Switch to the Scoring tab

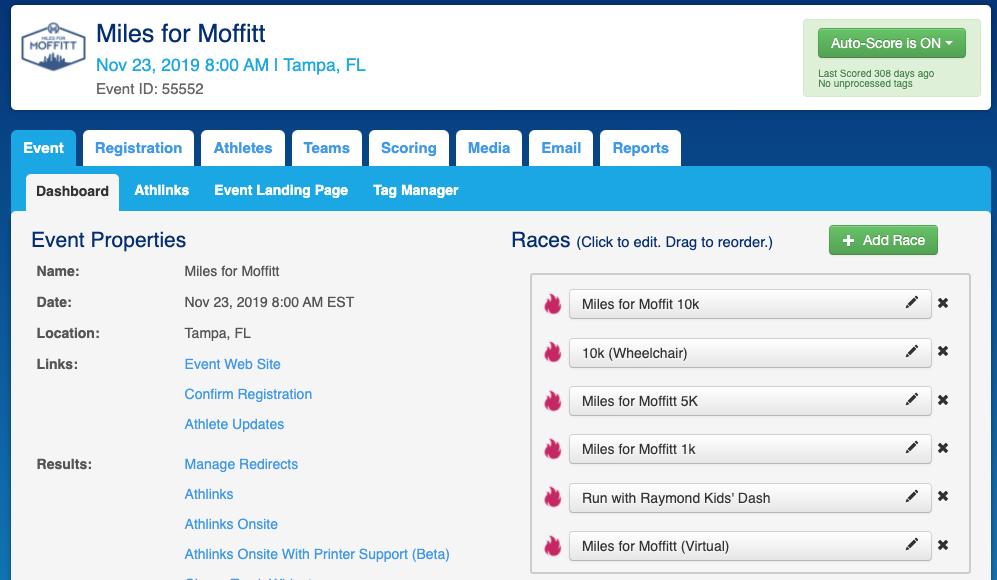tap(409, 148)
